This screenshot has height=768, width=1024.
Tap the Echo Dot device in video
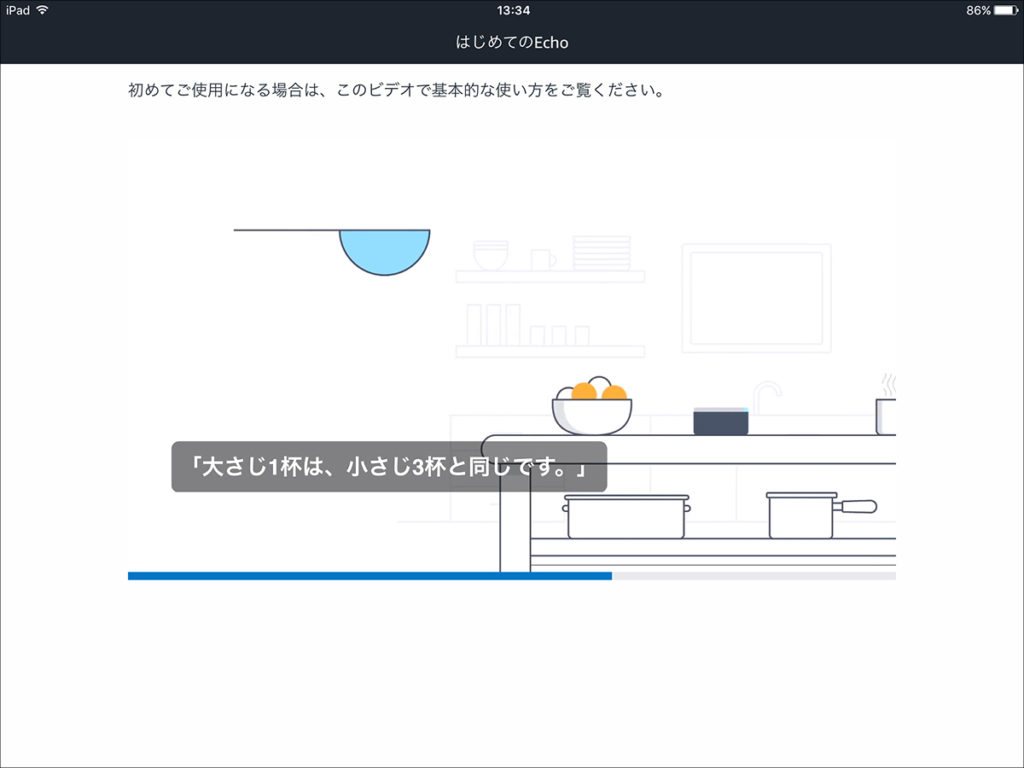pos(720,421)
